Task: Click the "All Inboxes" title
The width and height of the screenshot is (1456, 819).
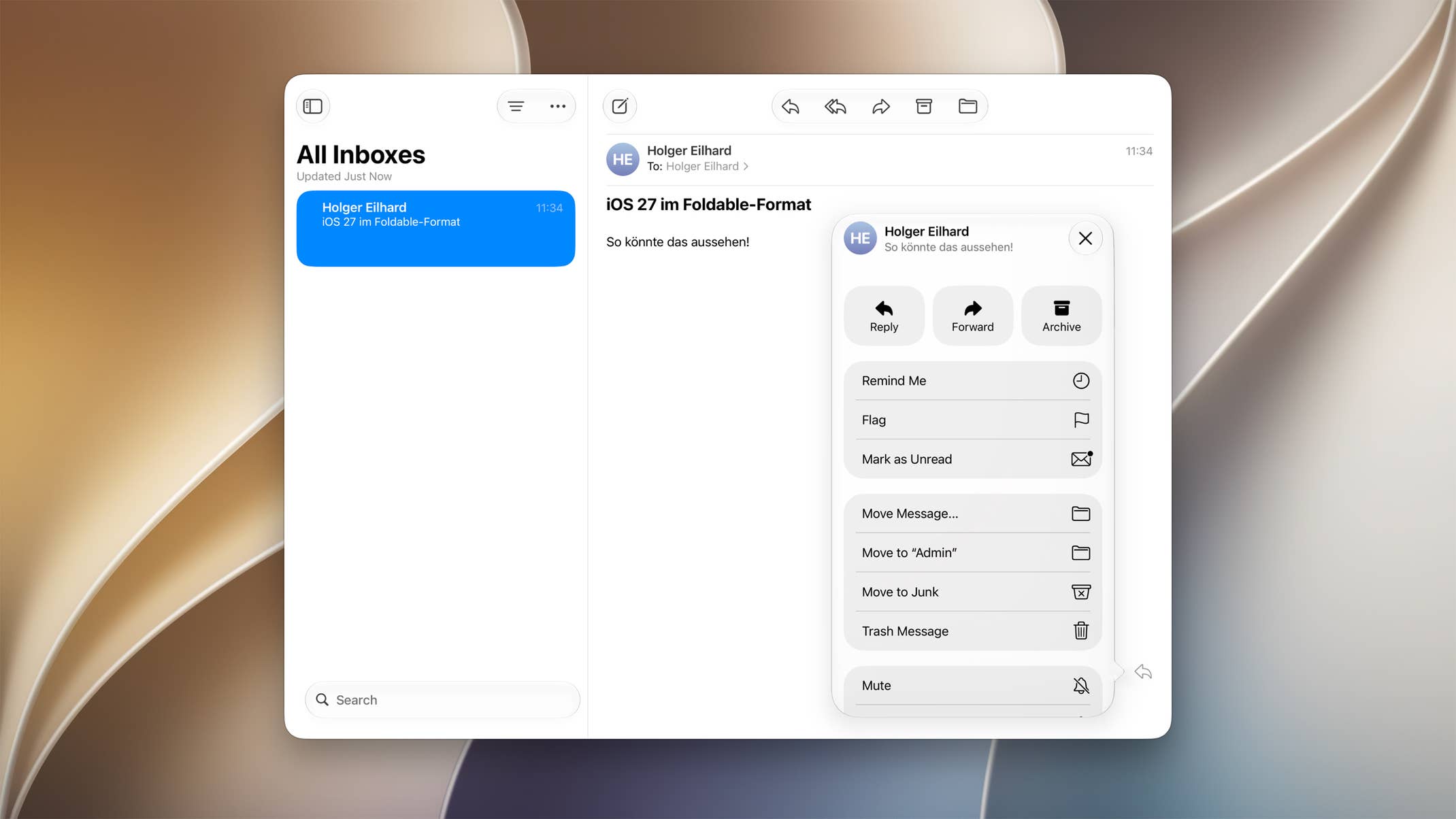Action: (x=361, y=155)
